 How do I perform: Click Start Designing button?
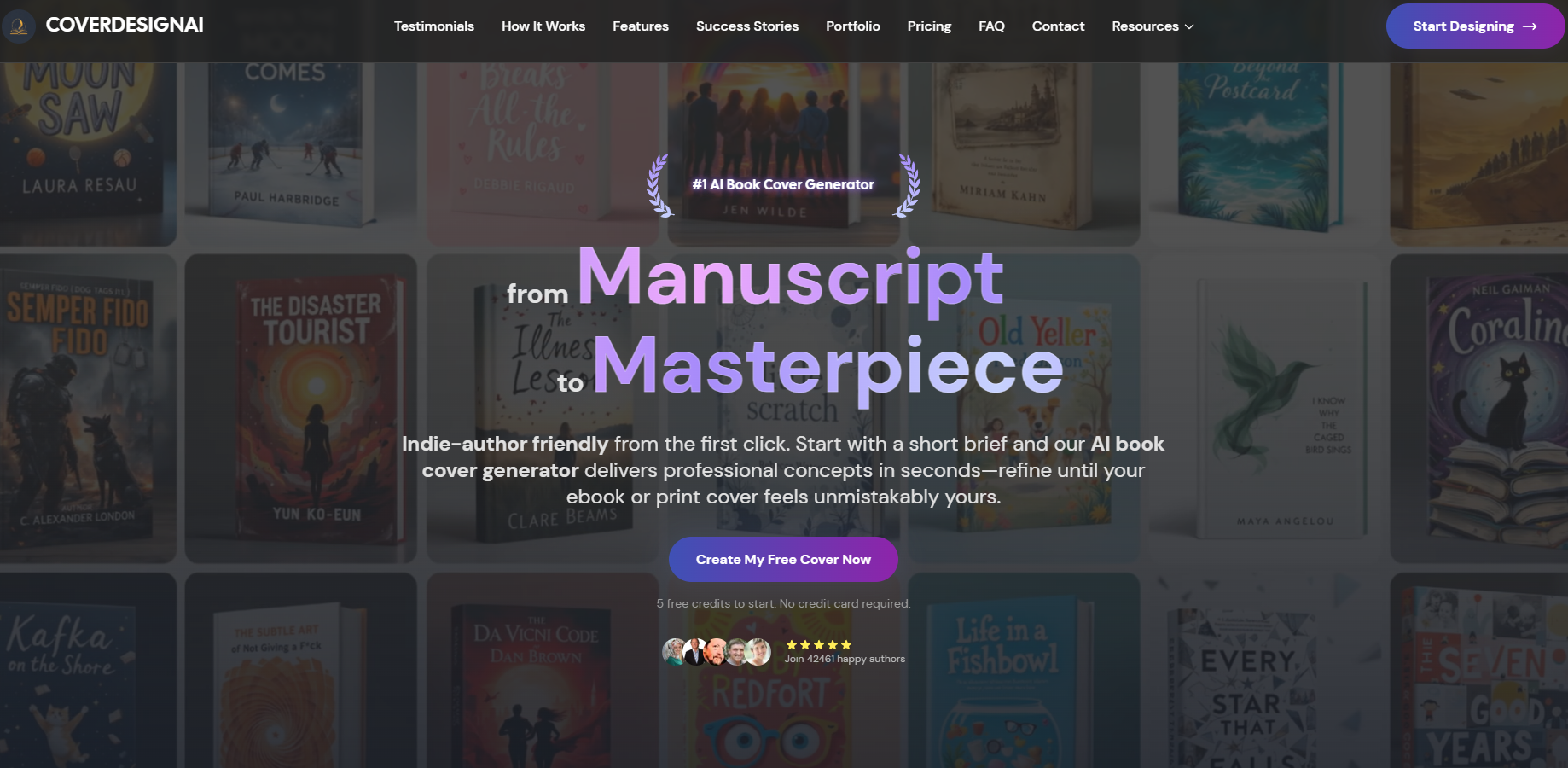click(1475, 26)
